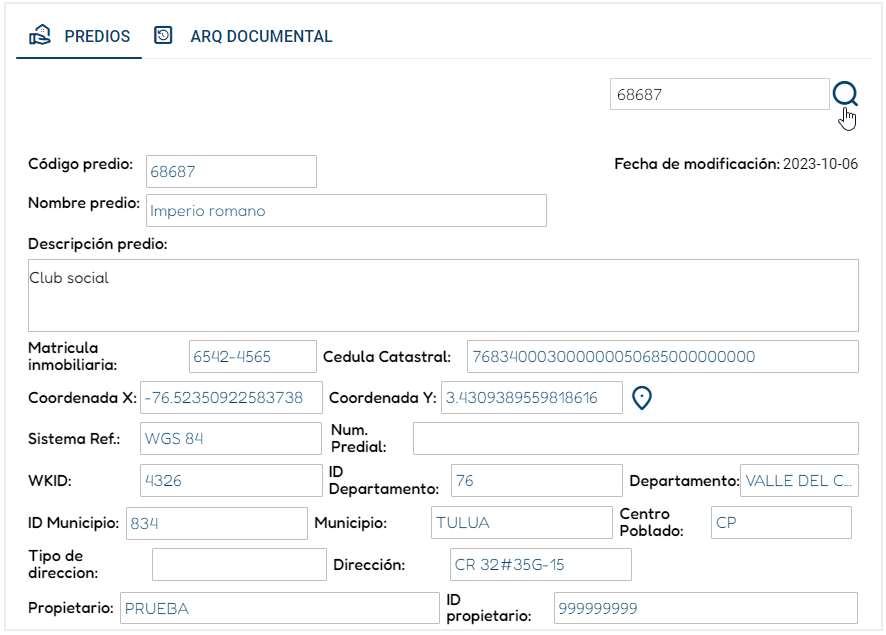The width and height of the screenshot is (886, 635).
Task: Select the Dirección field CR 32#35G-15
Action: (x=541, y=564)
